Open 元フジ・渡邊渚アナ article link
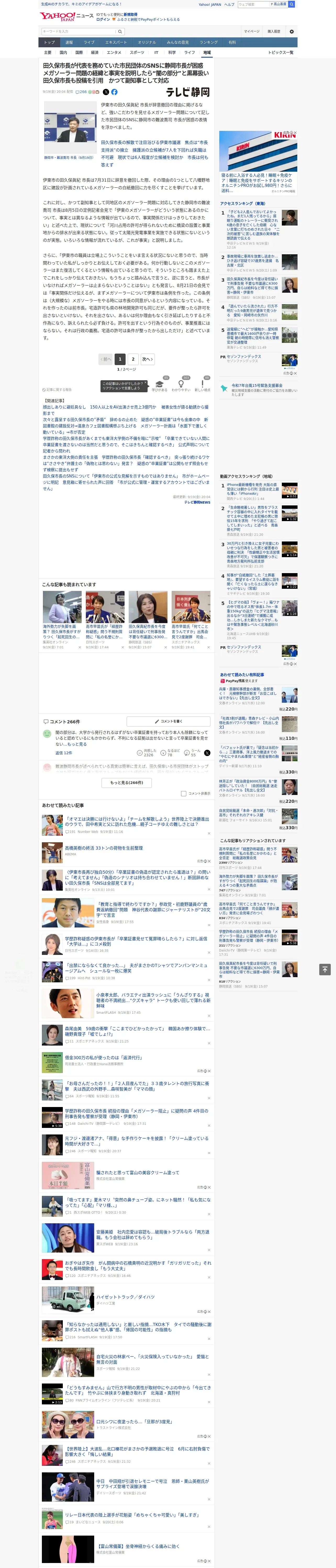 click(137, 1141)
